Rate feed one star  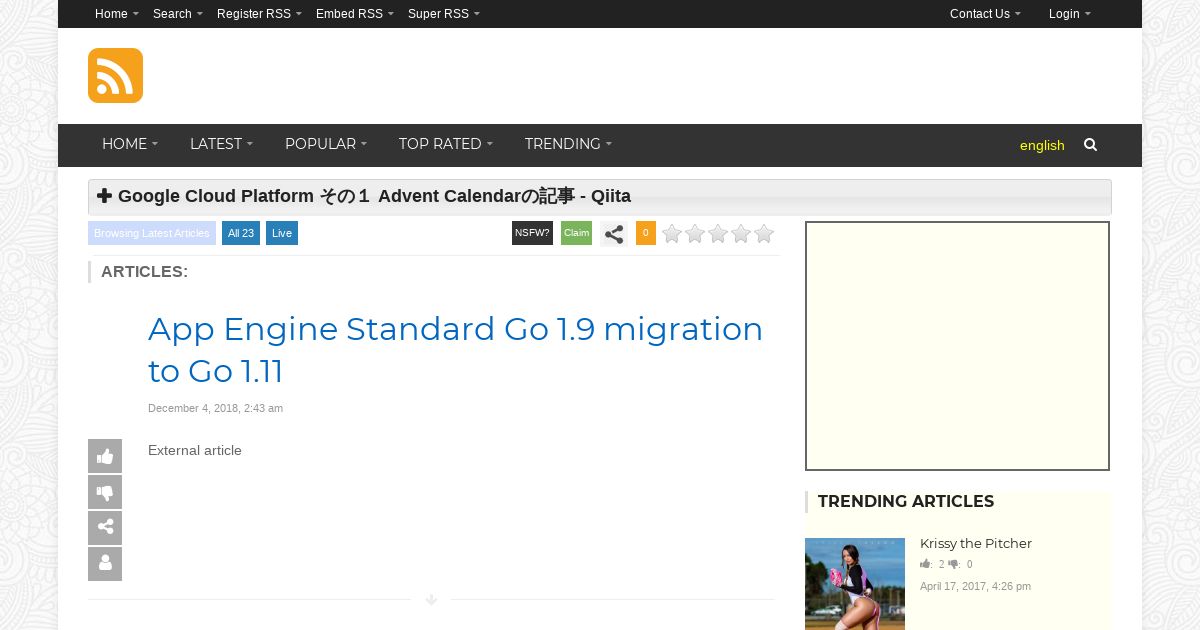coord(672,234)
